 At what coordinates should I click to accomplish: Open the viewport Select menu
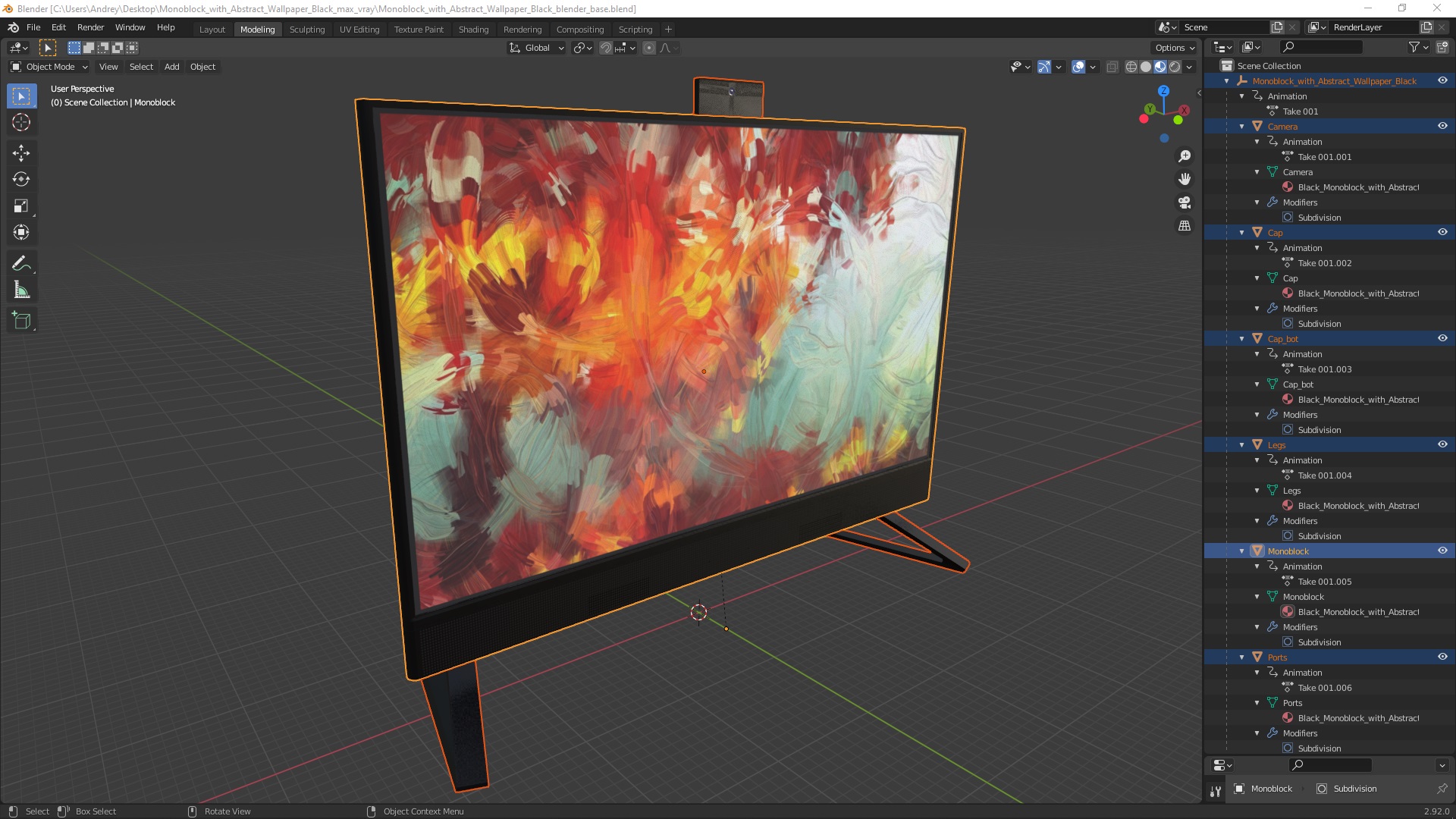[x=141, y=67]
